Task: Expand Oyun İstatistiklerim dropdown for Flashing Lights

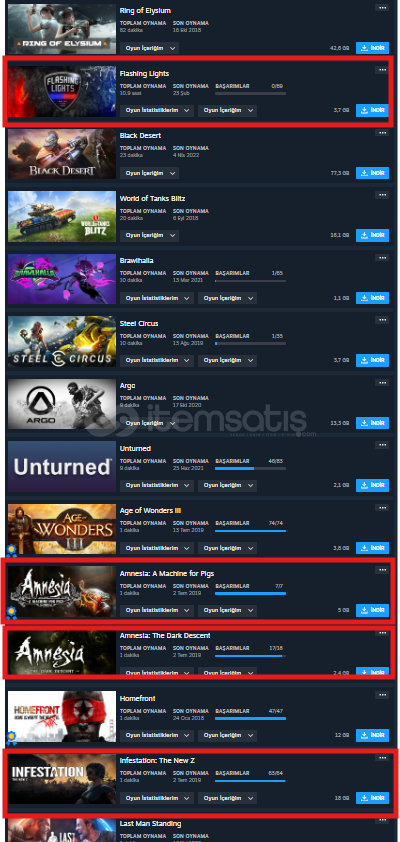Action: [157, 110]
